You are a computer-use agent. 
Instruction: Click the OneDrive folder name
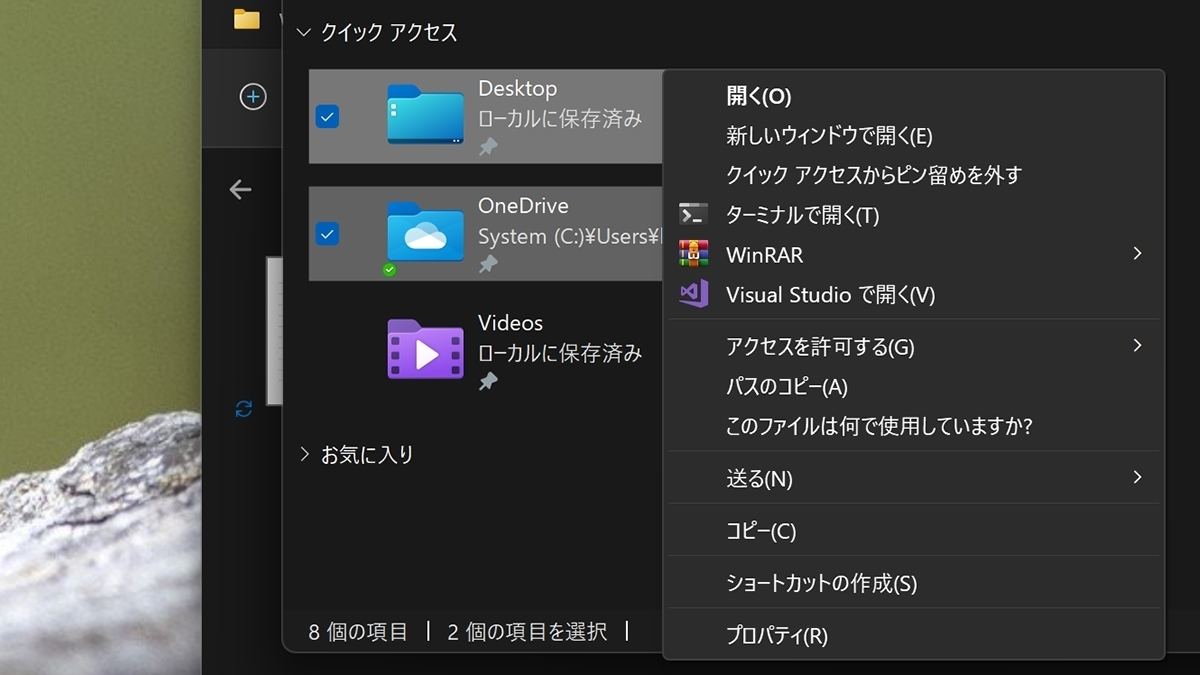[x=523, y=205]
